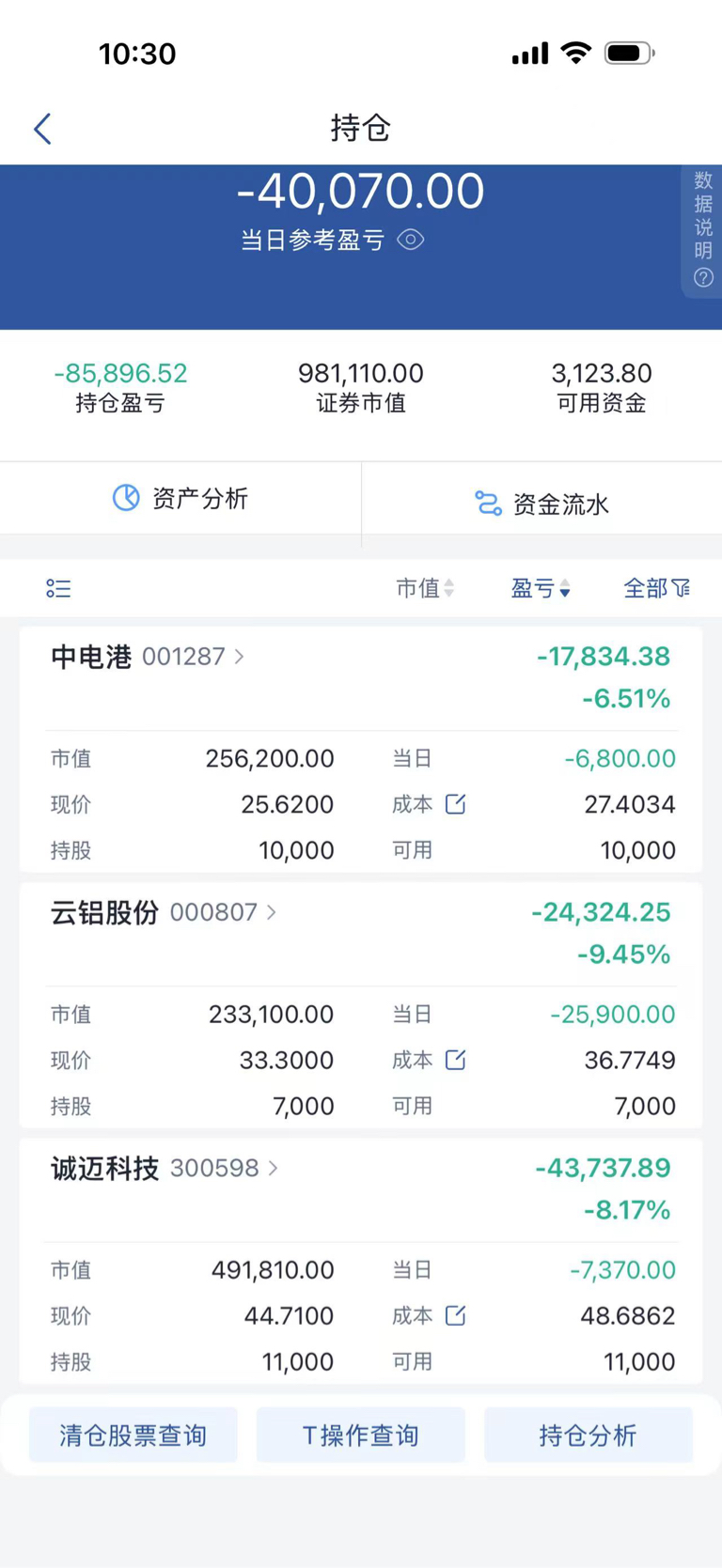Open 资产分析 pie chart tab
The width and height of the screenshot is (722, 1568).
pos(180,498)
